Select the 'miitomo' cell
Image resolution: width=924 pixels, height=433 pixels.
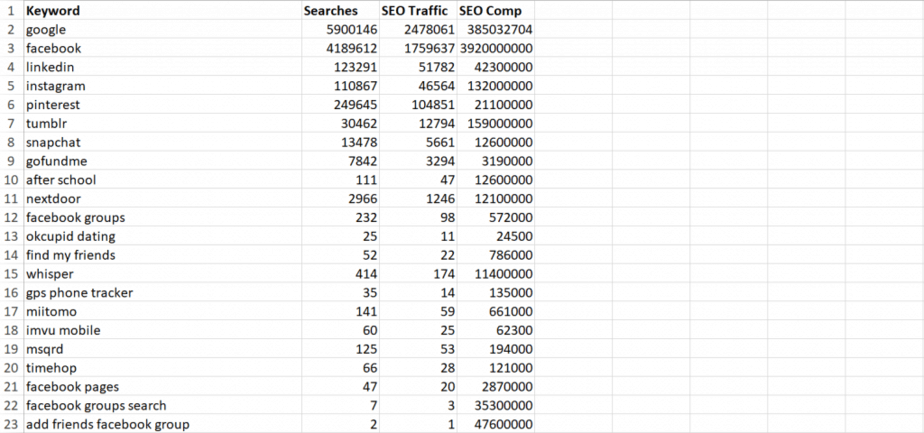coord(162,312)
